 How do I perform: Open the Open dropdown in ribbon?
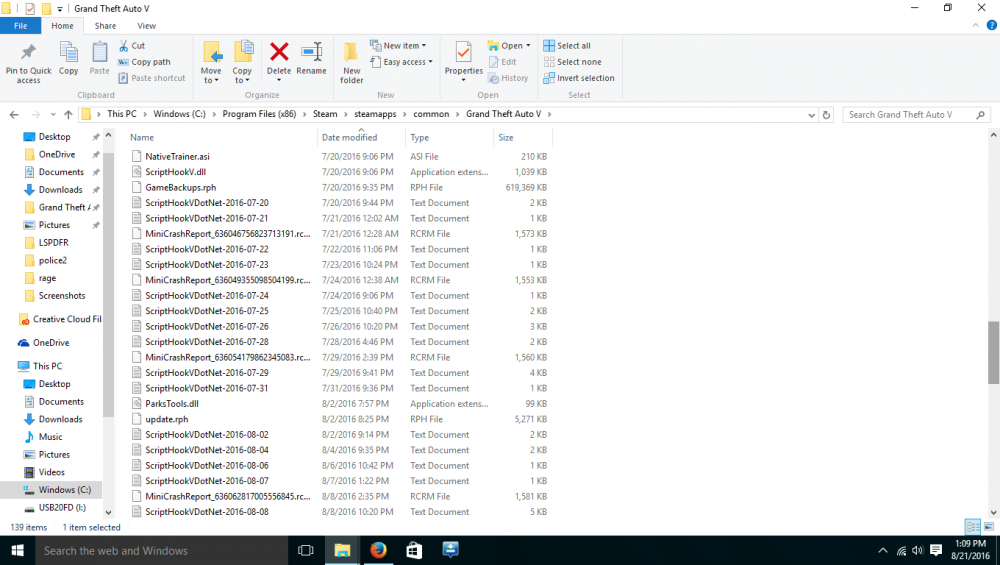click(509, 45)
